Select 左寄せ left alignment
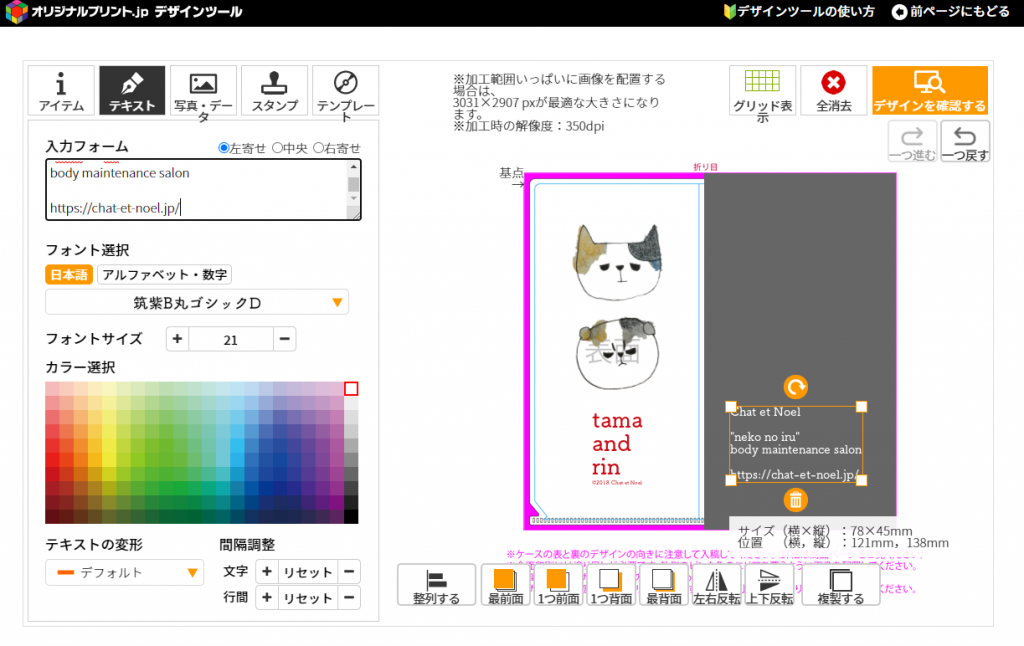Image resolution: width=1024 pixels, height=646 pixels. click(x=223, y=148)
